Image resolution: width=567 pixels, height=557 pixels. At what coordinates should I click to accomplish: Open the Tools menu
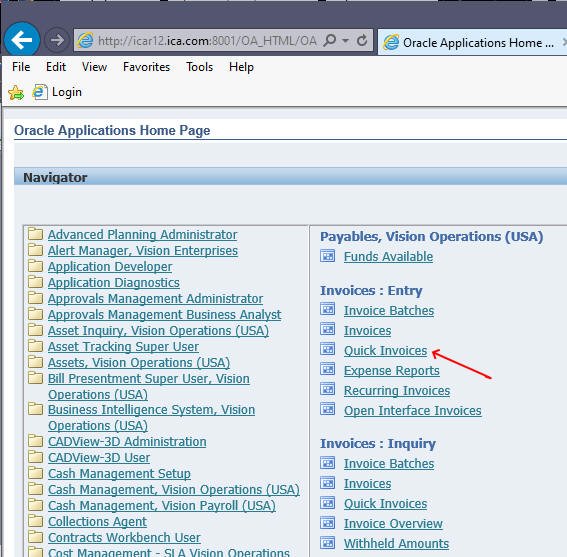[x=200, y=67]
